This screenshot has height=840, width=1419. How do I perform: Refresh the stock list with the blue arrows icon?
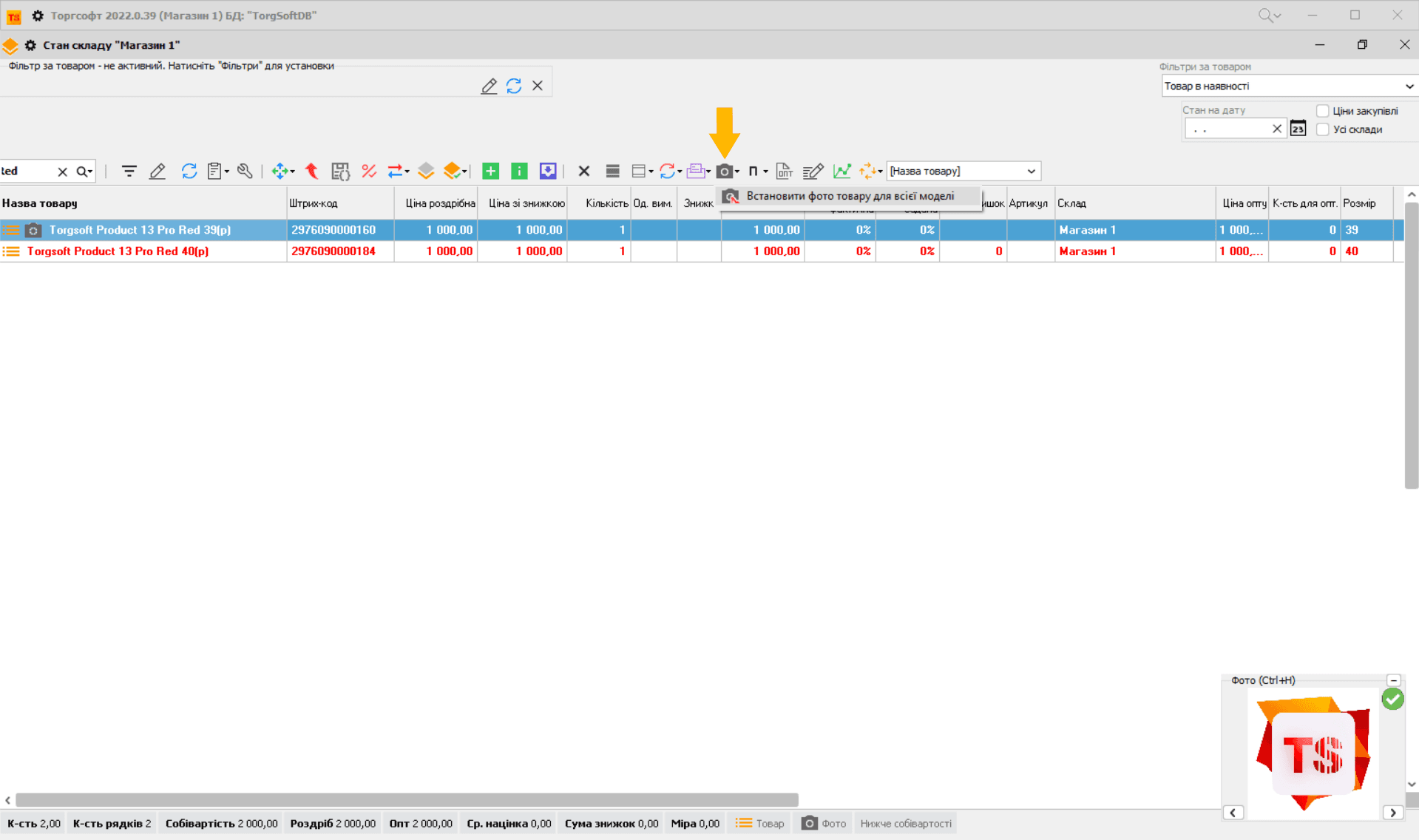(189, 171)
